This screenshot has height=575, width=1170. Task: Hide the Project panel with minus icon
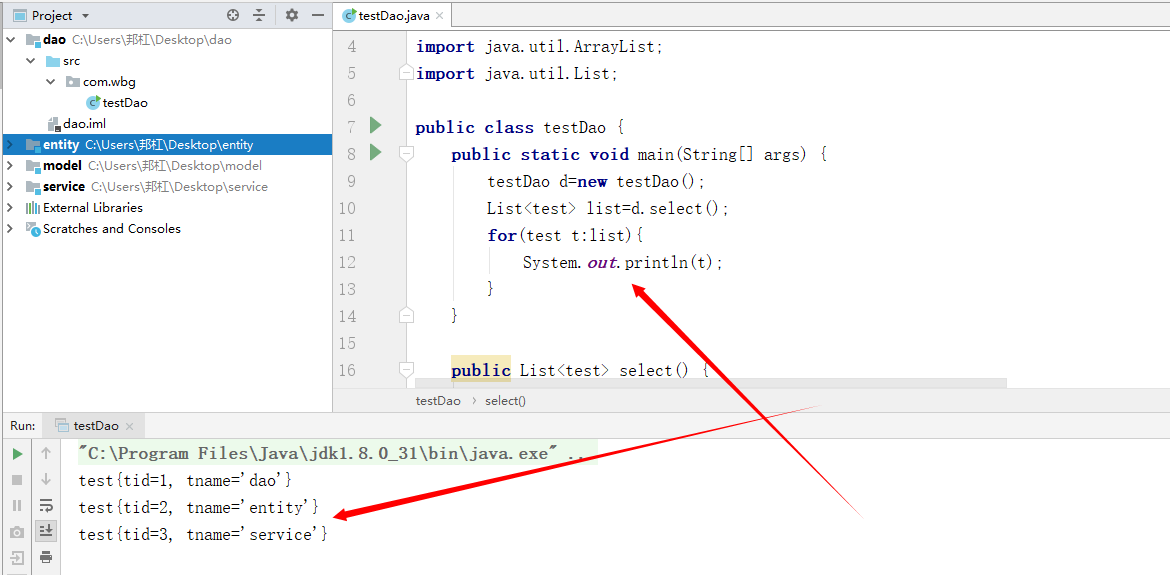pos(318,15)
